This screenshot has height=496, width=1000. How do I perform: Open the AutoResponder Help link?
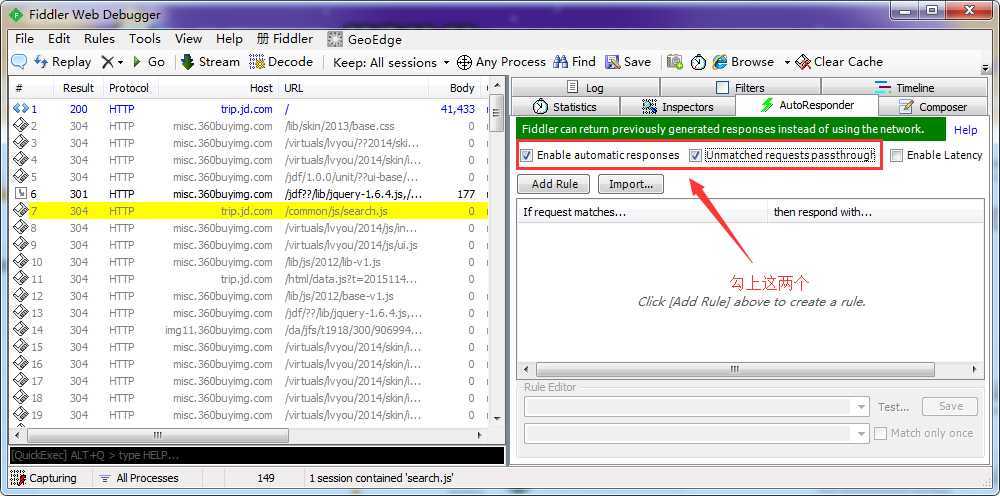tap(966, 129)
